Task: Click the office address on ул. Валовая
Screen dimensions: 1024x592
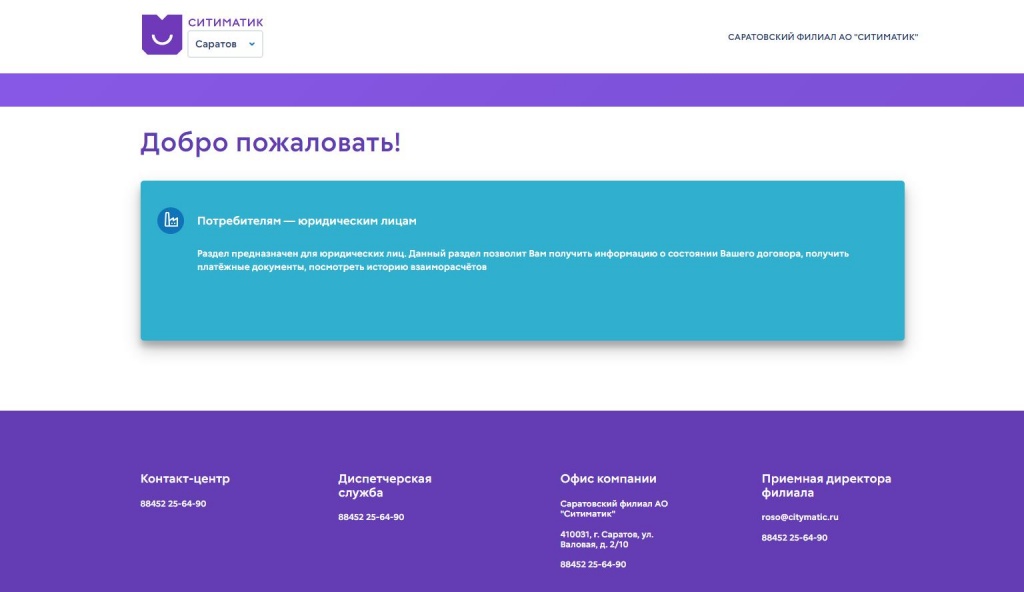Action: (x=606, y=539)
